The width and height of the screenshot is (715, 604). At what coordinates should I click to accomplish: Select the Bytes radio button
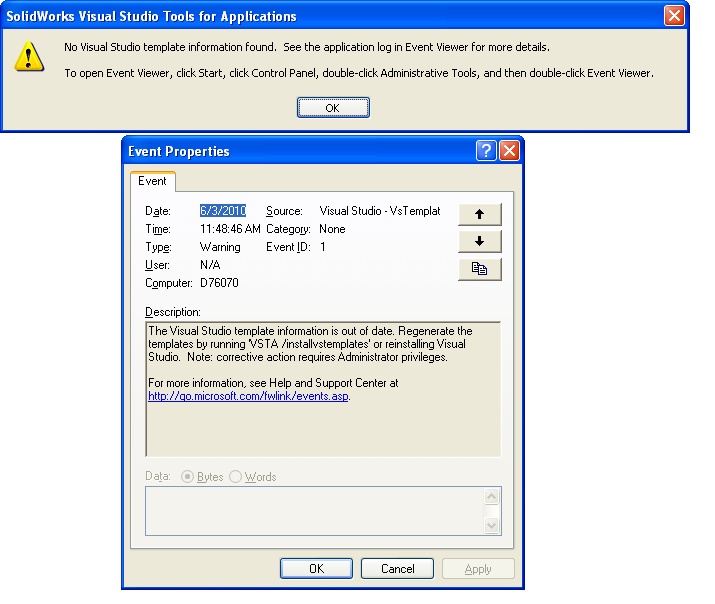187,477
